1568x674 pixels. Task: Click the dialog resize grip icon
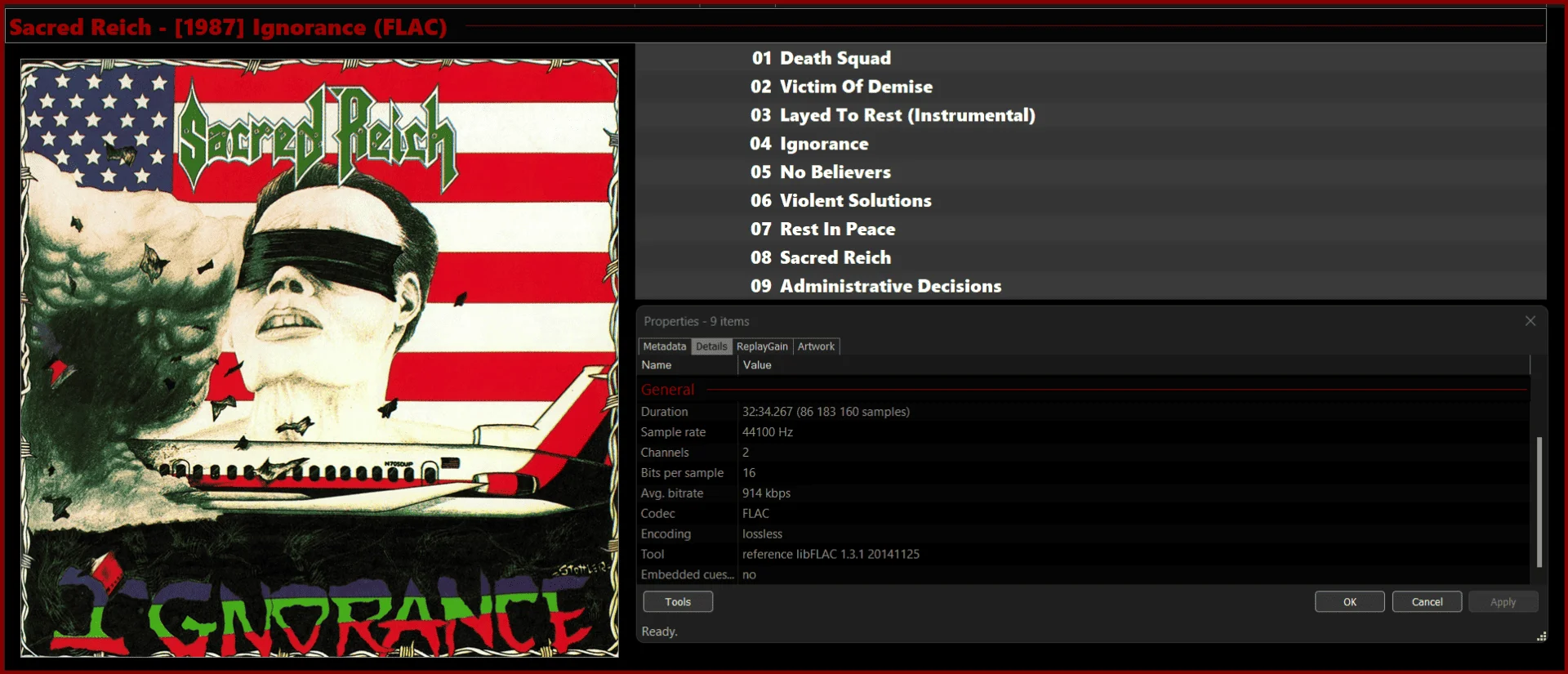click(1541, 636)
